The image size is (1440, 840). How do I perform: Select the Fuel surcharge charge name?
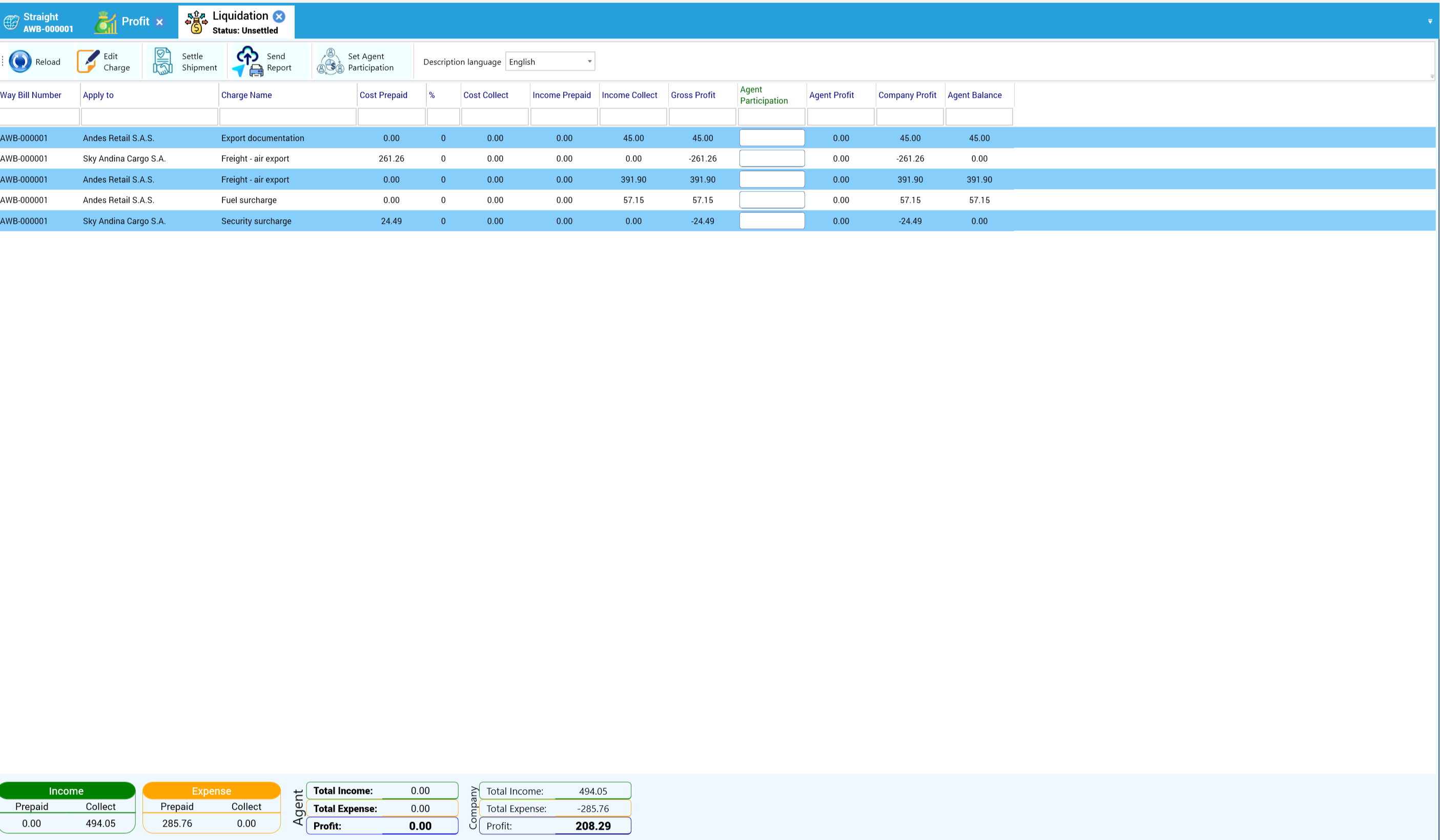coord(249,200)
